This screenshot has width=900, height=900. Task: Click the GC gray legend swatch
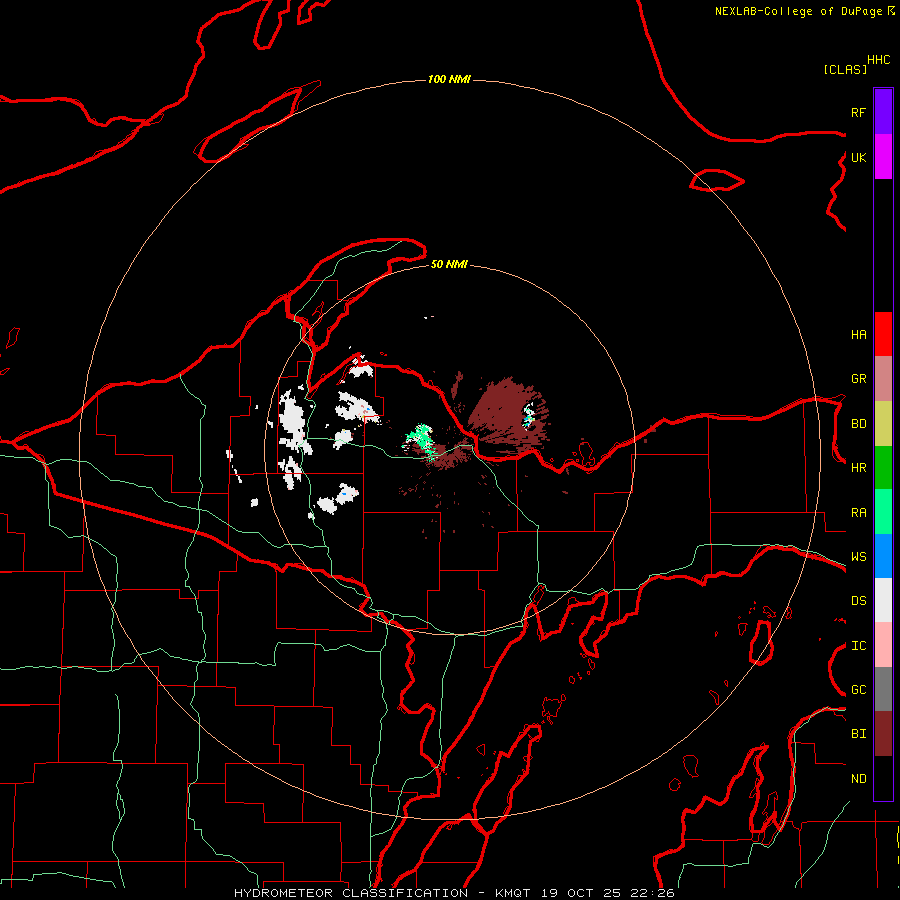883,689
